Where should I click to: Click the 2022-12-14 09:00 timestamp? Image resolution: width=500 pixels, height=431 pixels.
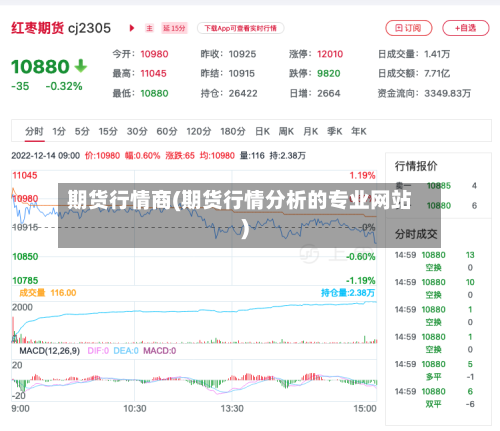46,156
